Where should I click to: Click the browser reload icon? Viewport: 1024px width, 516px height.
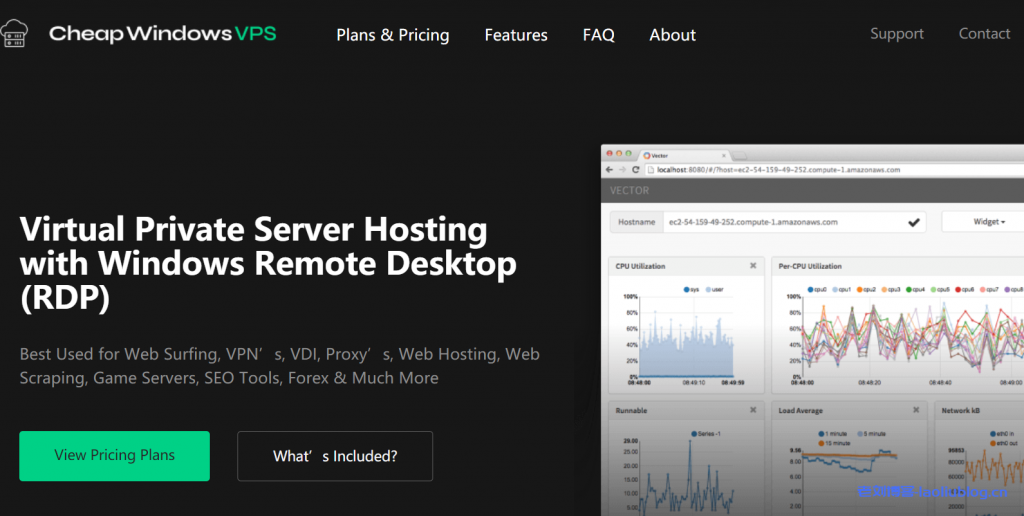point(636,170)
